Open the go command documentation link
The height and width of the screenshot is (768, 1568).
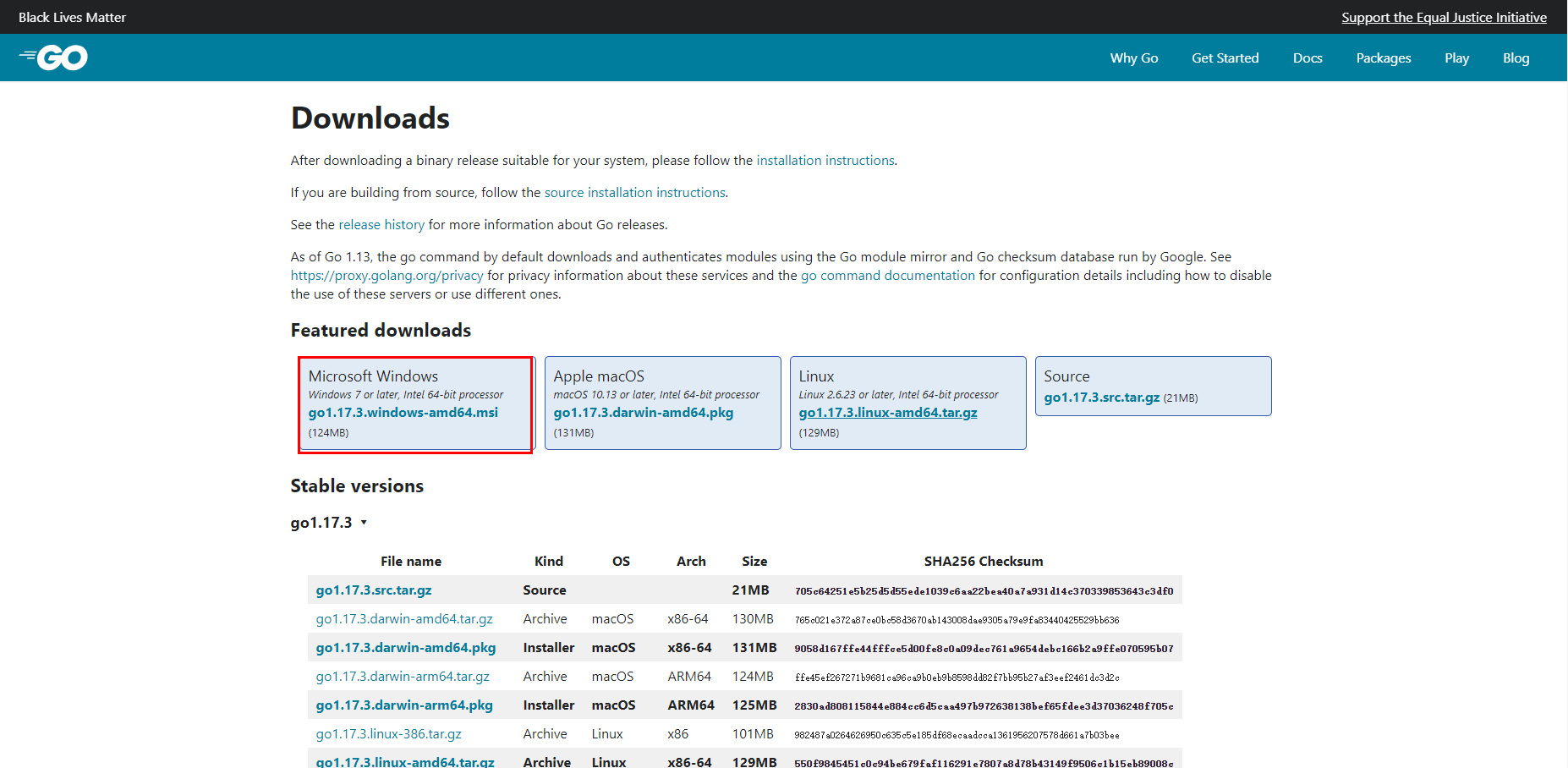(x=888, y=276)
